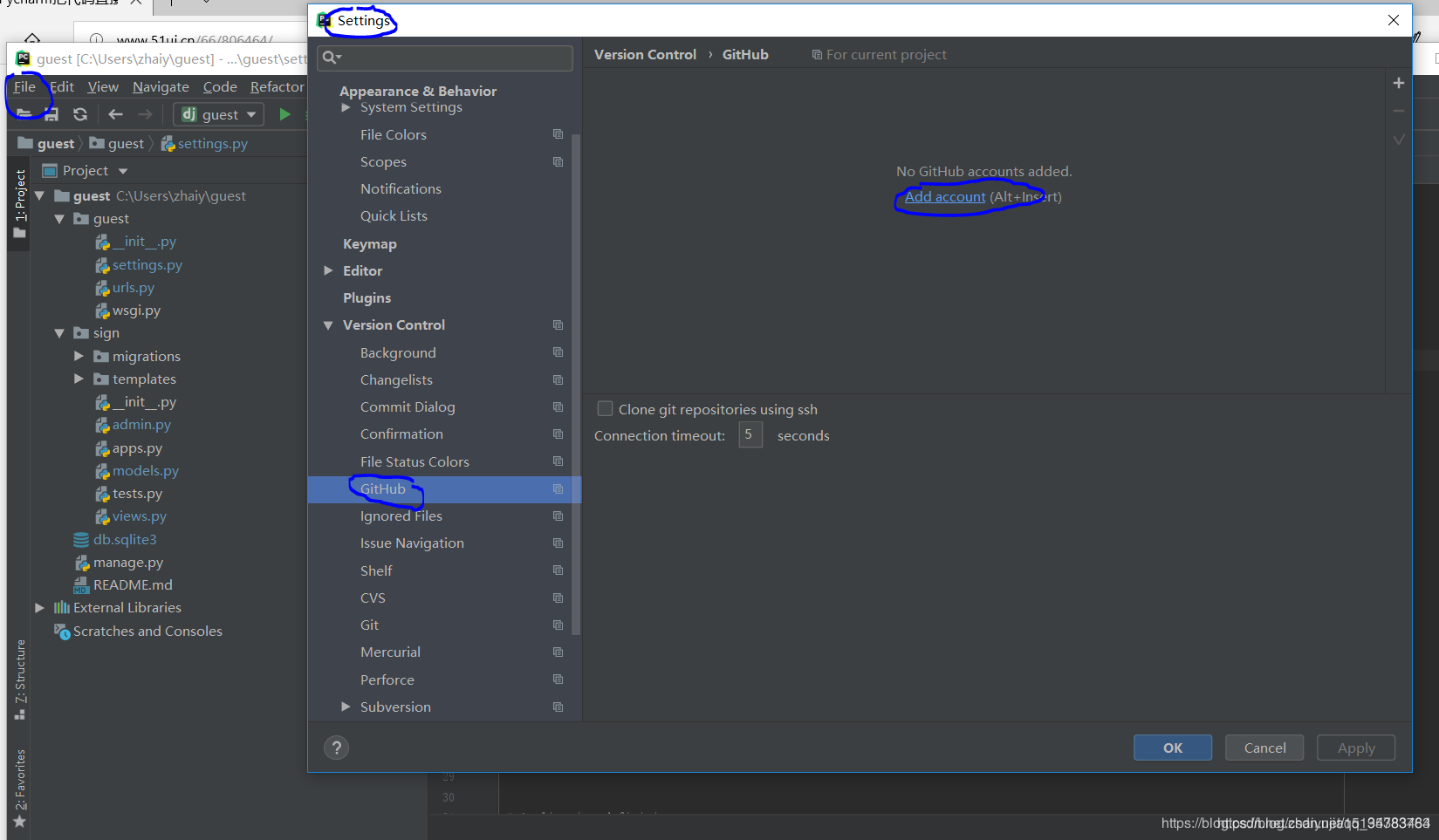This screenshot has height=840, width=1439.
Task: Click project-level icon beside Git row
Action: (558, 625)
